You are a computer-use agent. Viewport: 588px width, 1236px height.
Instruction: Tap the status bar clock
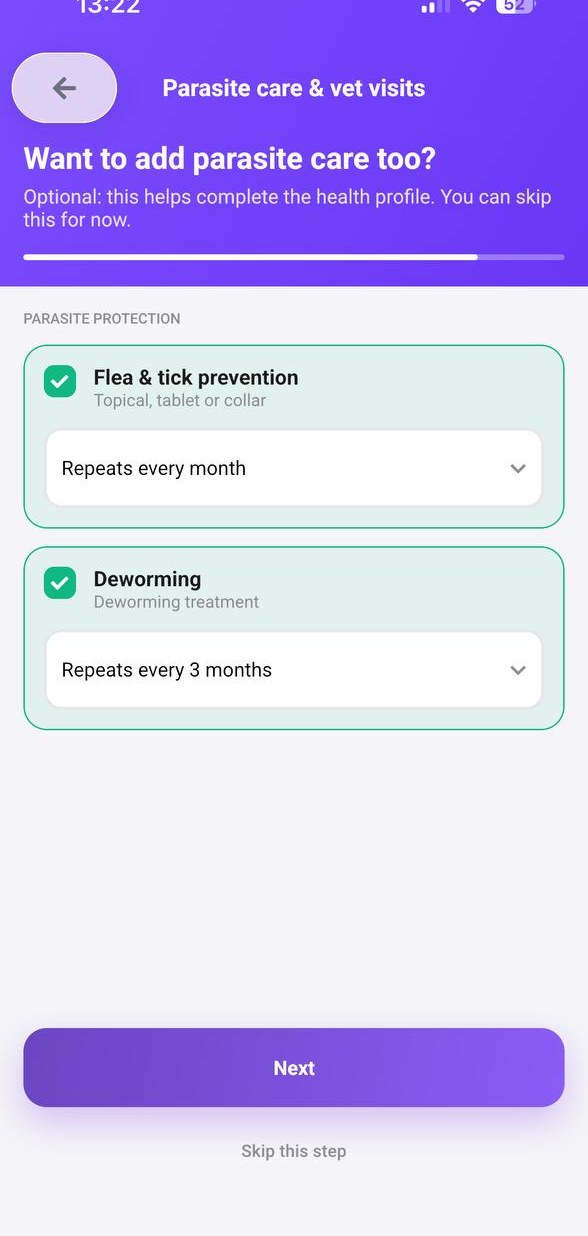point(109,7)
